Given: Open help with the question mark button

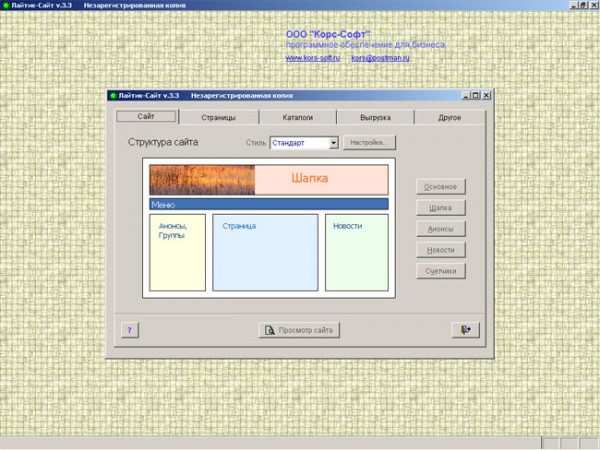Looking at the screenshot, I should pyautogui.click(x=130, y=330).
